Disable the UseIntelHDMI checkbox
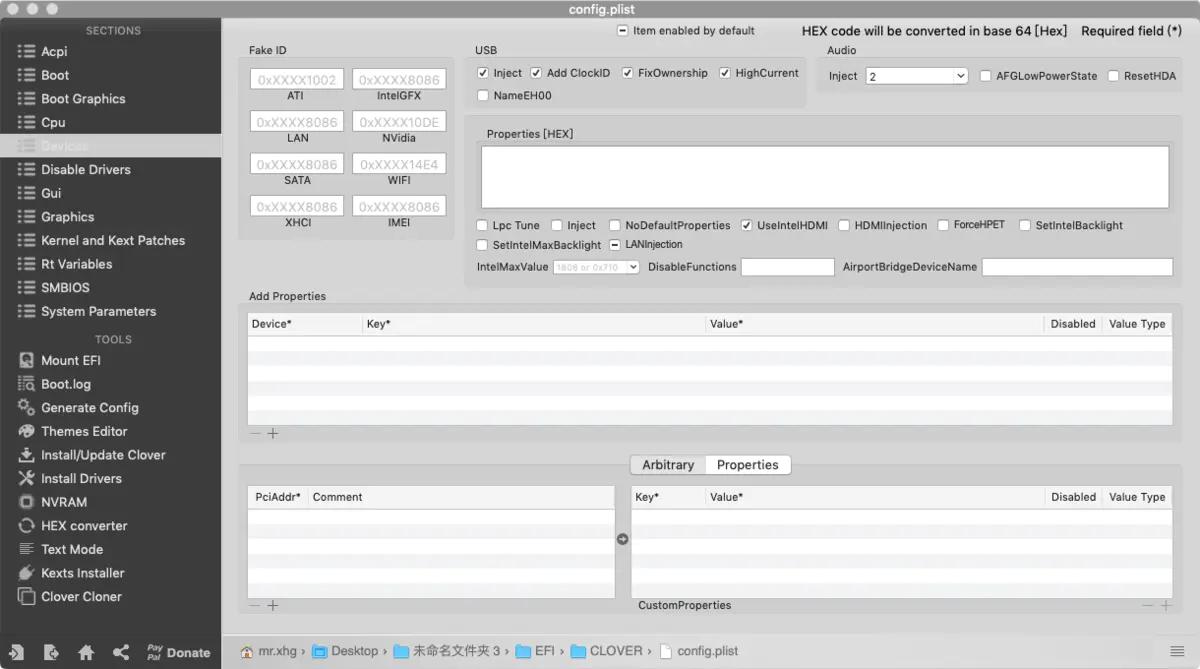This screenshot has width=1200, height=669. pyautogui.click(x=746, y=225)
